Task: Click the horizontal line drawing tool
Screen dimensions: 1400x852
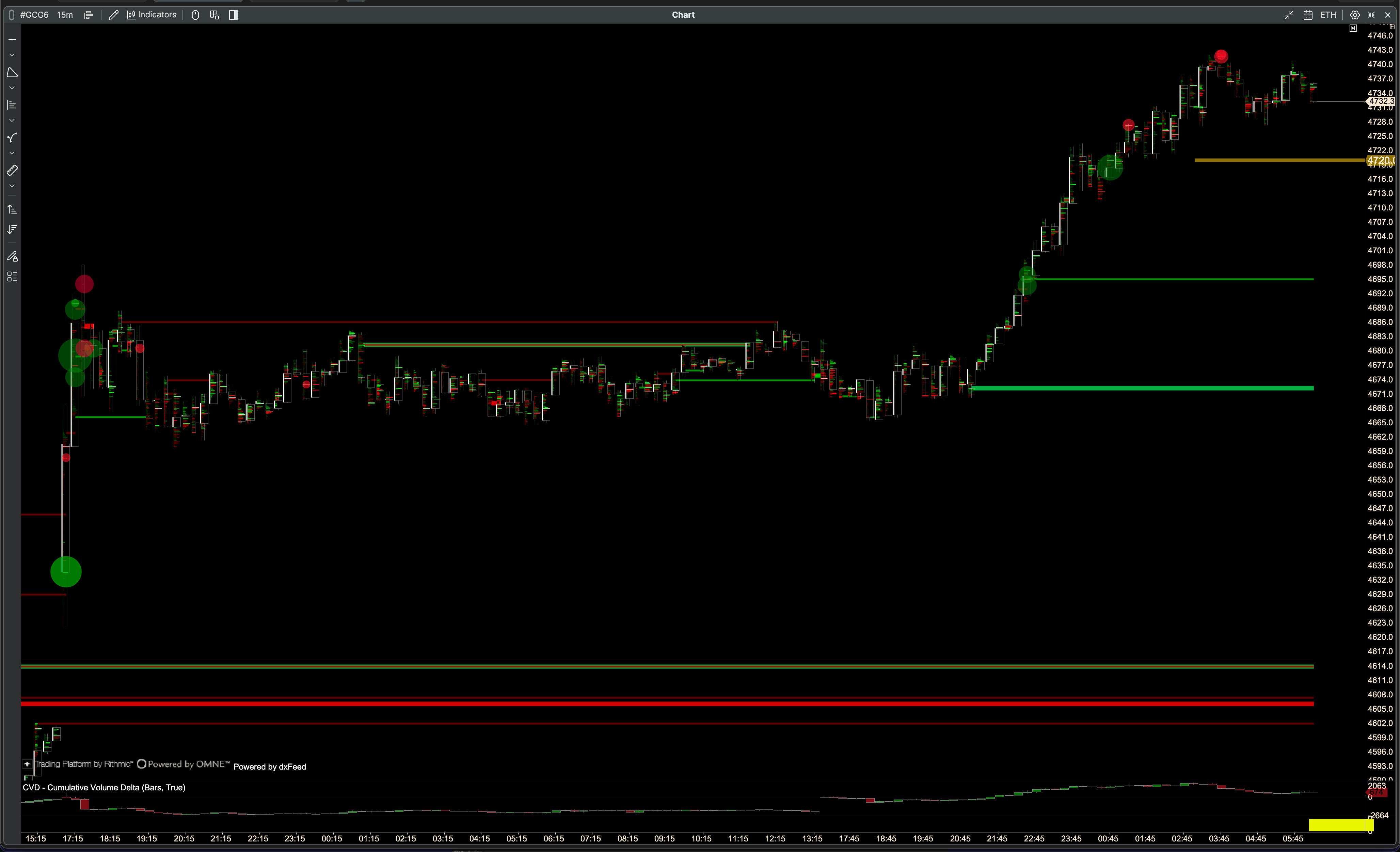Action: 12,40
